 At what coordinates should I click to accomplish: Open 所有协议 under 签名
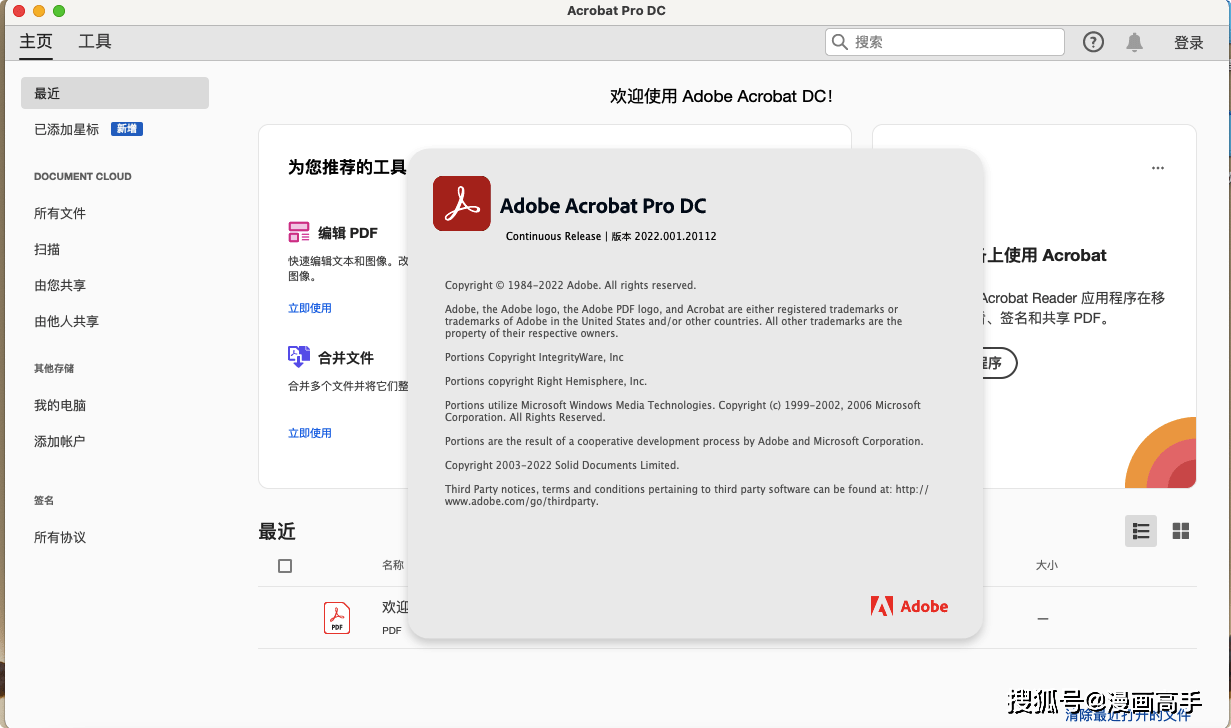click(x=60, y=537)
